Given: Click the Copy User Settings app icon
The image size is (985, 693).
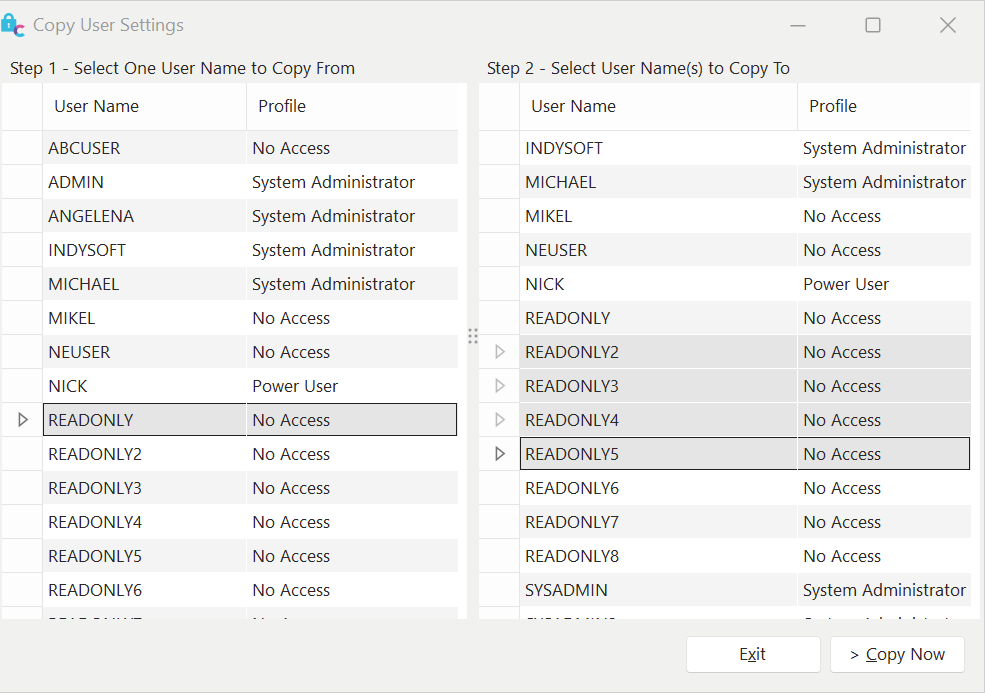Looking at the screenshot, I should tap(14, 26).
